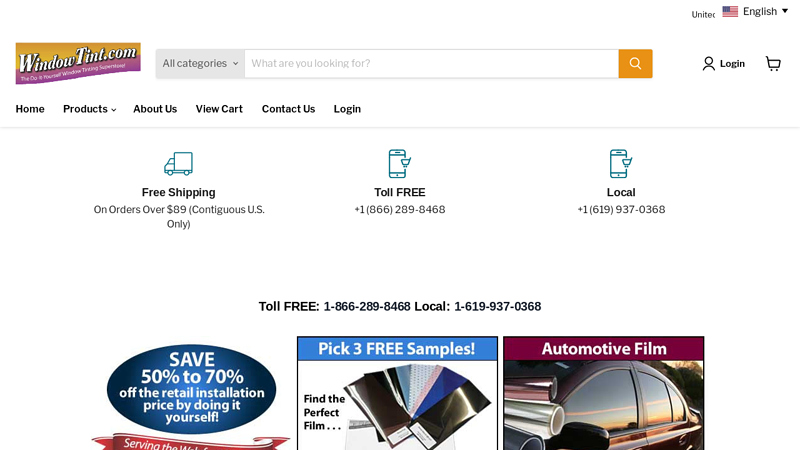Click the Local phone cart icon

coord(621,164)
